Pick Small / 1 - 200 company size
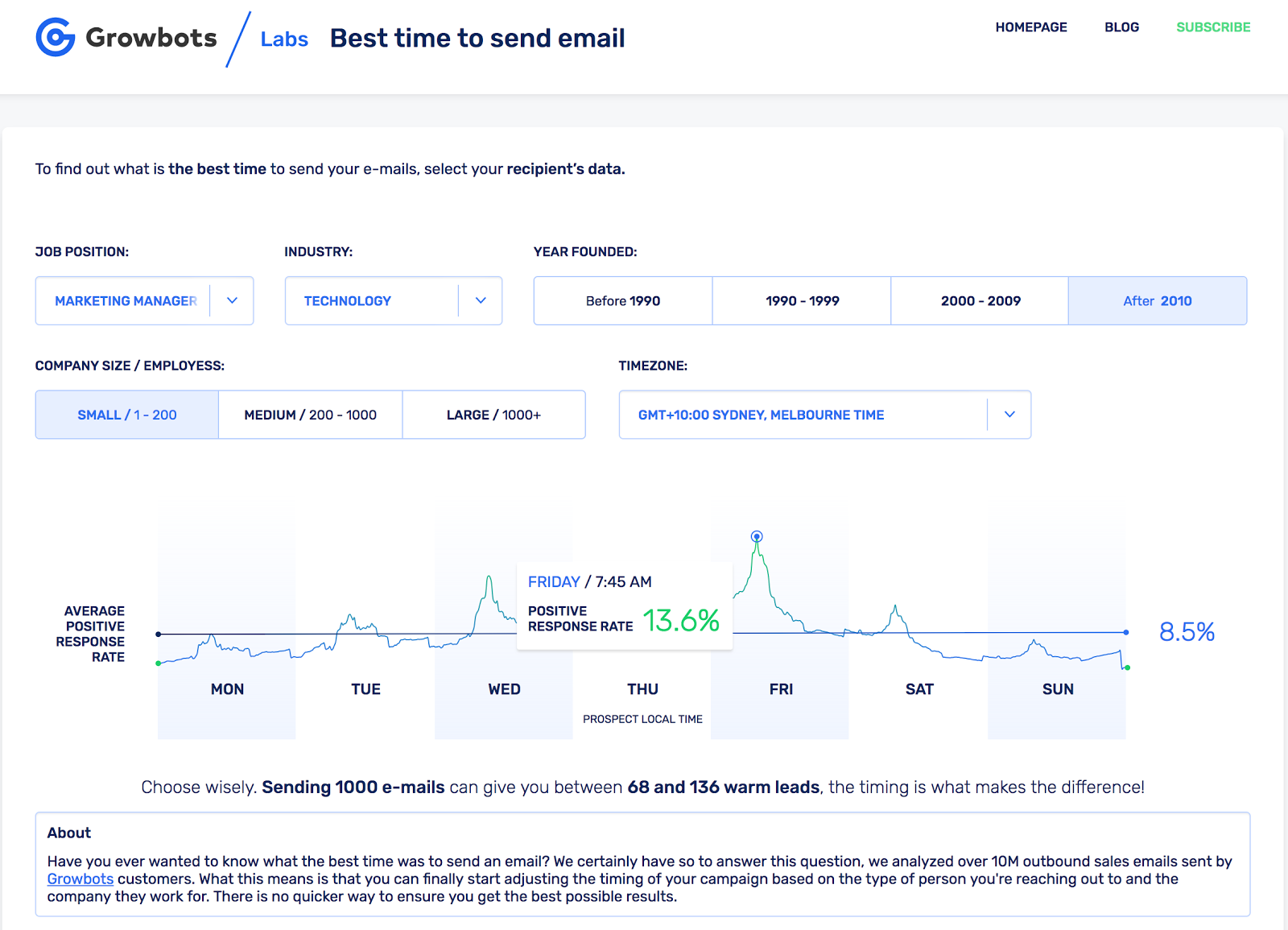This screenshot has height=930, width=1288. point(127,415)
